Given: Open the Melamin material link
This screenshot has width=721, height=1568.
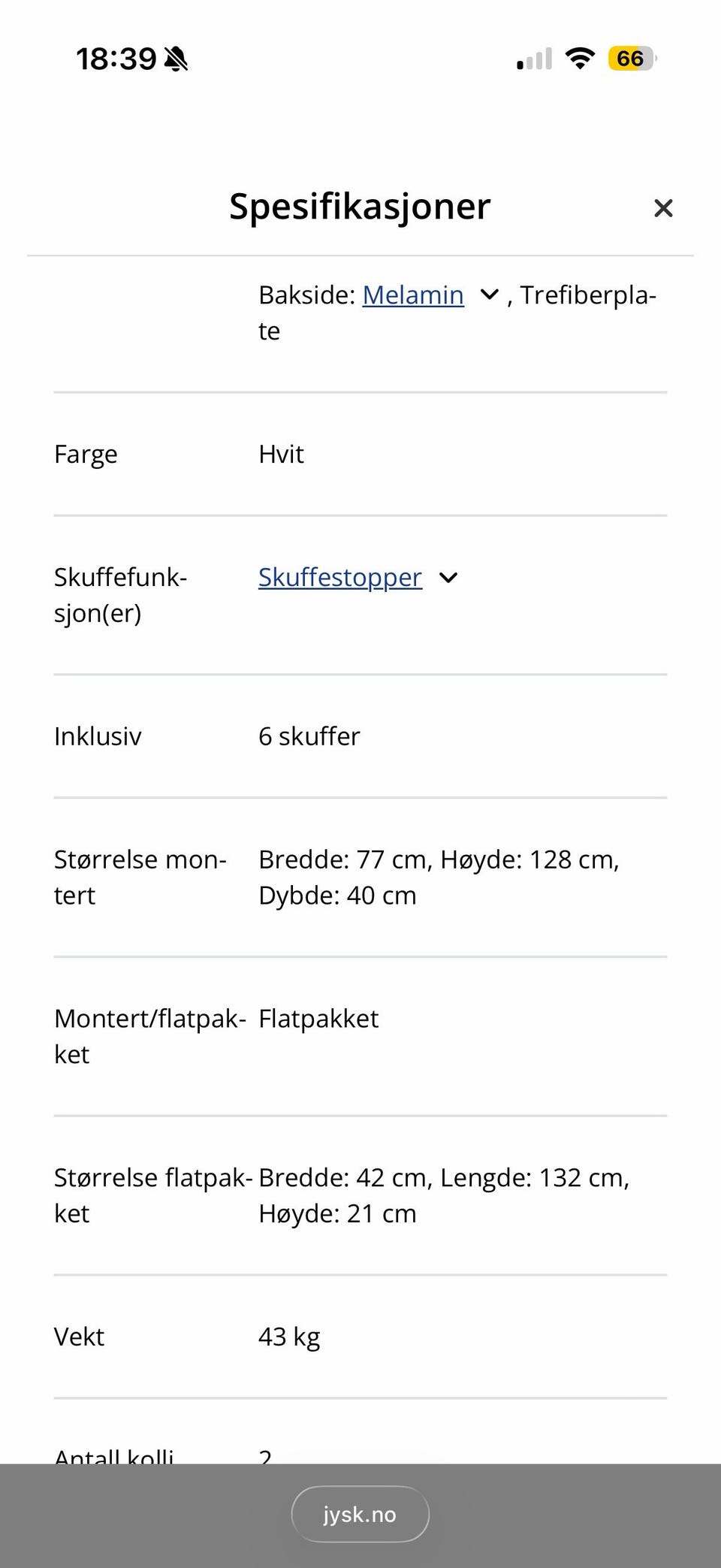Looking at the screenshot, I should (413, 295).
